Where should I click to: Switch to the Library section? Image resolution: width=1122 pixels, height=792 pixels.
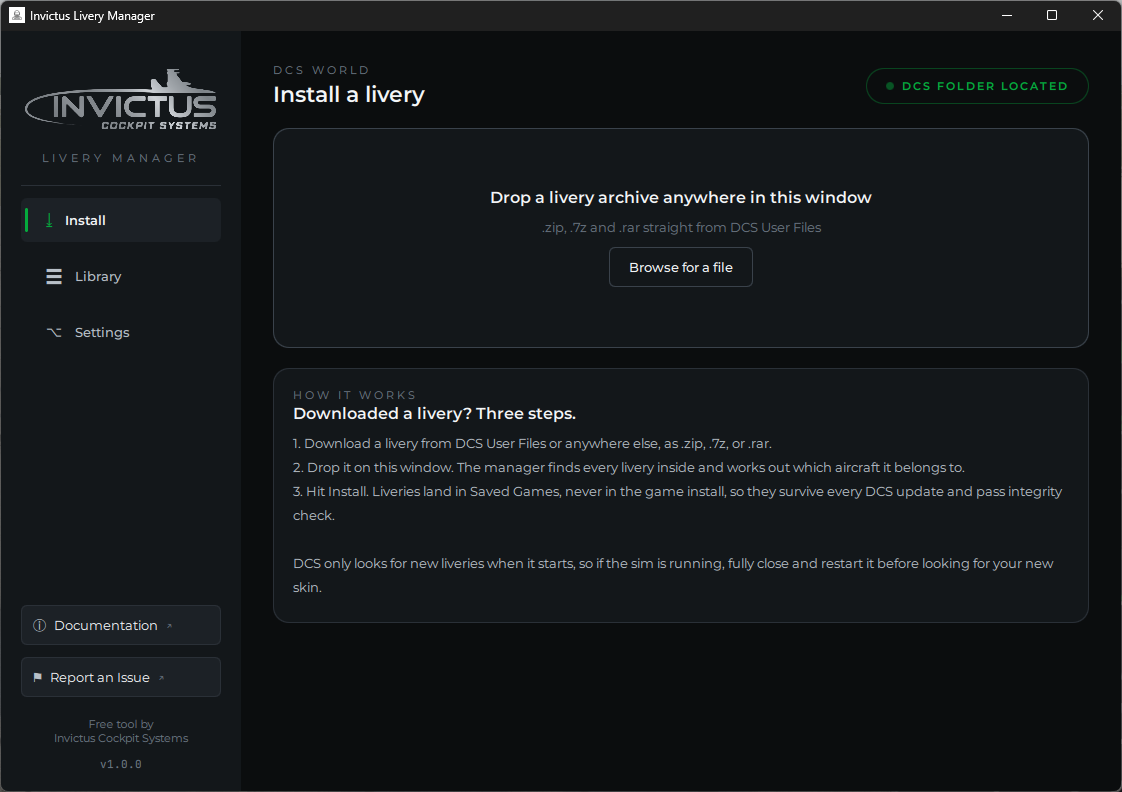pyautogui.click(x=121, y=276)
